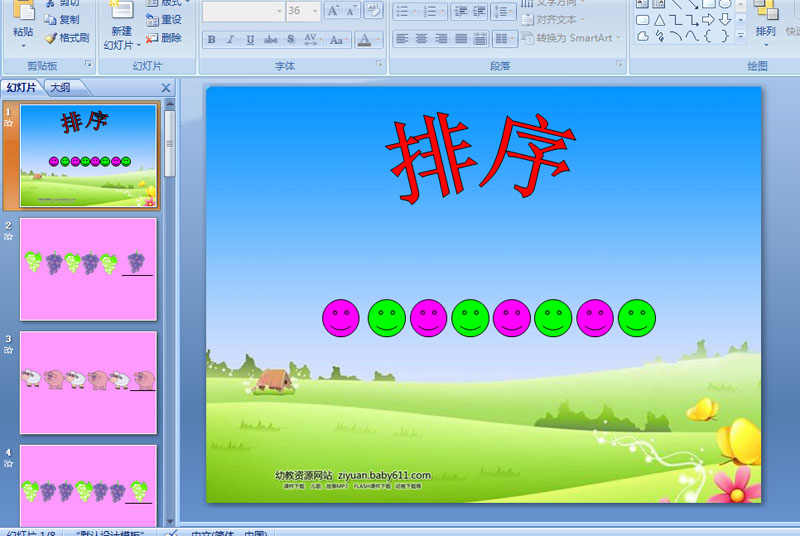Switch to the 大纲 (Outline) tab
The image size is (800, 536).
[x=61, y=88]
